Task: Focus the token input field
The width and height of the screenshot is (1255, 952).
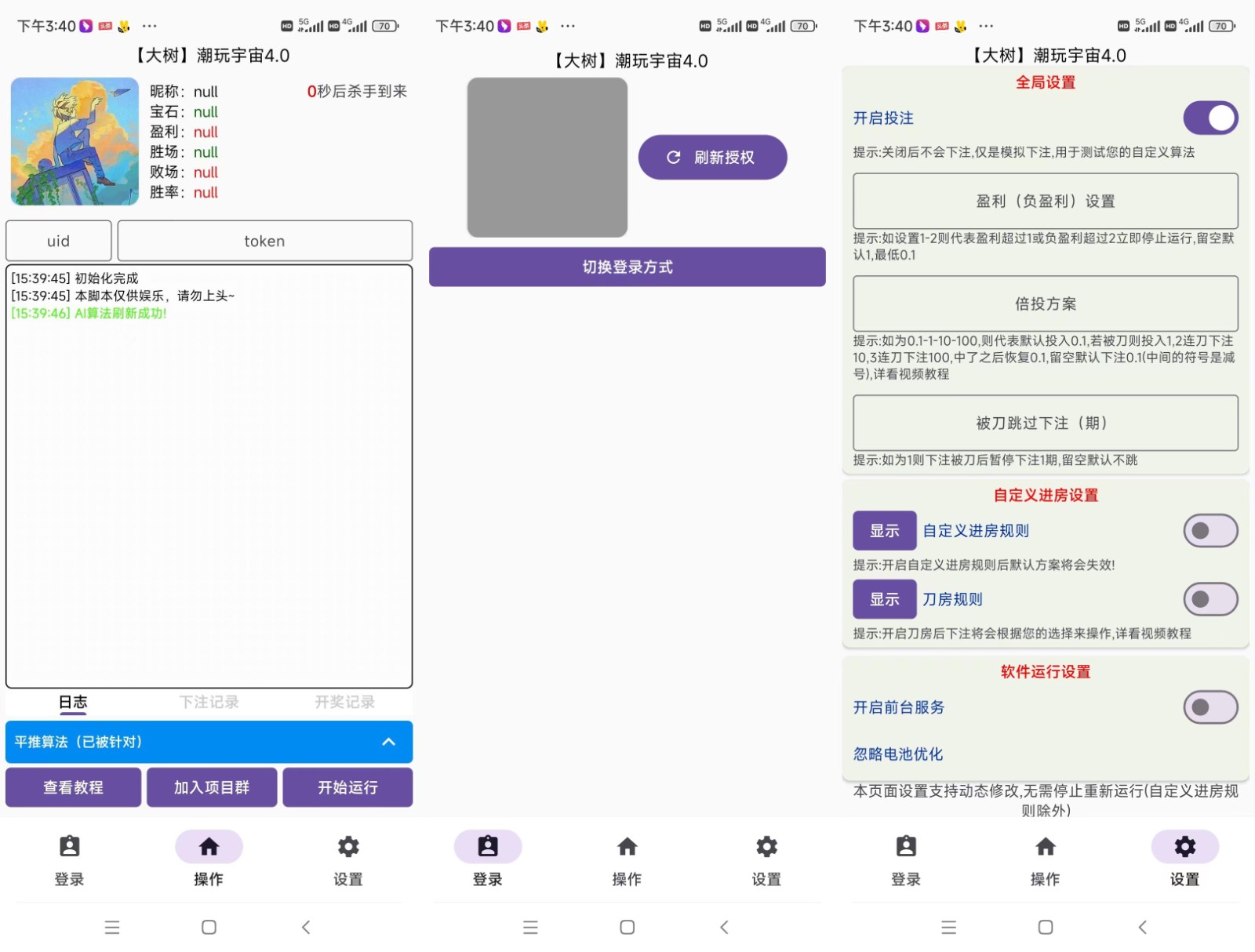Action: pyautogui.click(x=264, y=241)
